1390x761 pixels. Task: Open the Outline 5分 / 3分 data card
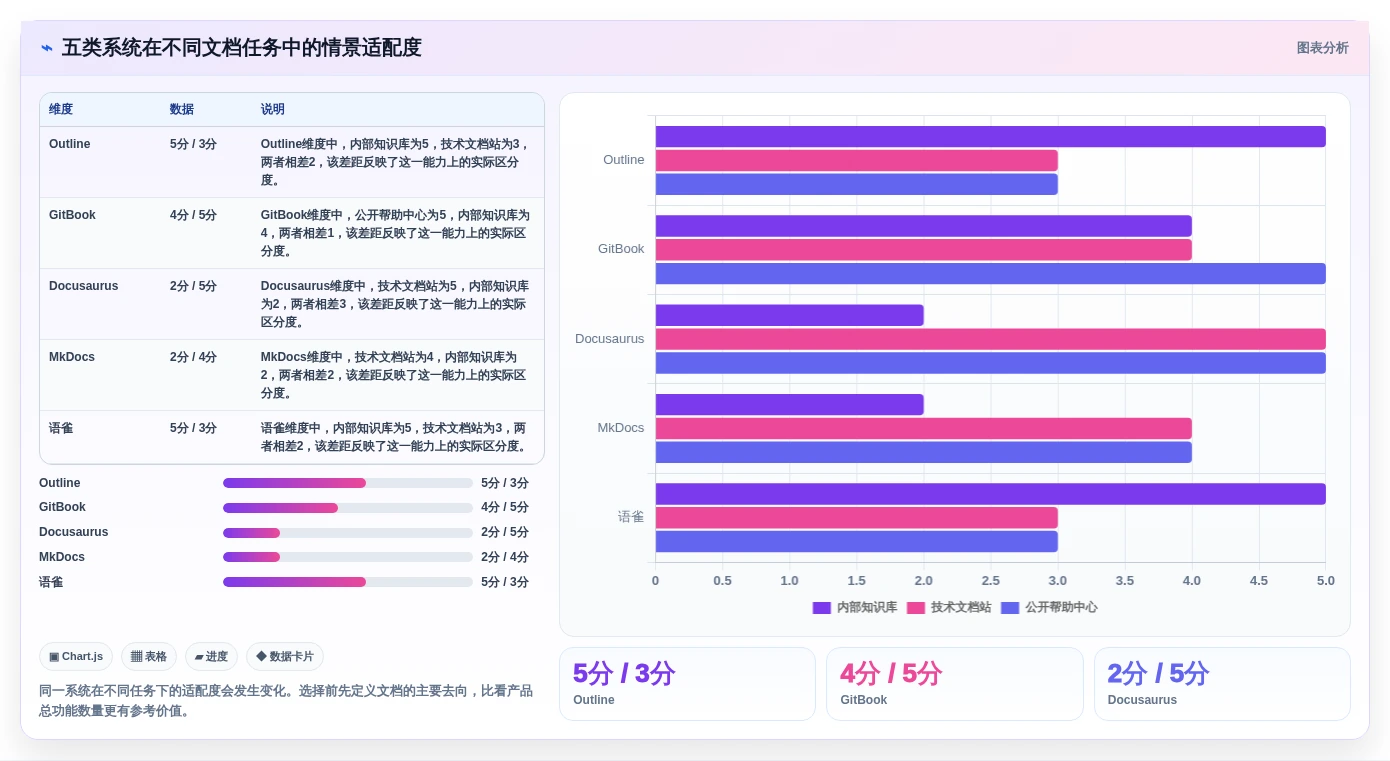[x=687, y=684]
